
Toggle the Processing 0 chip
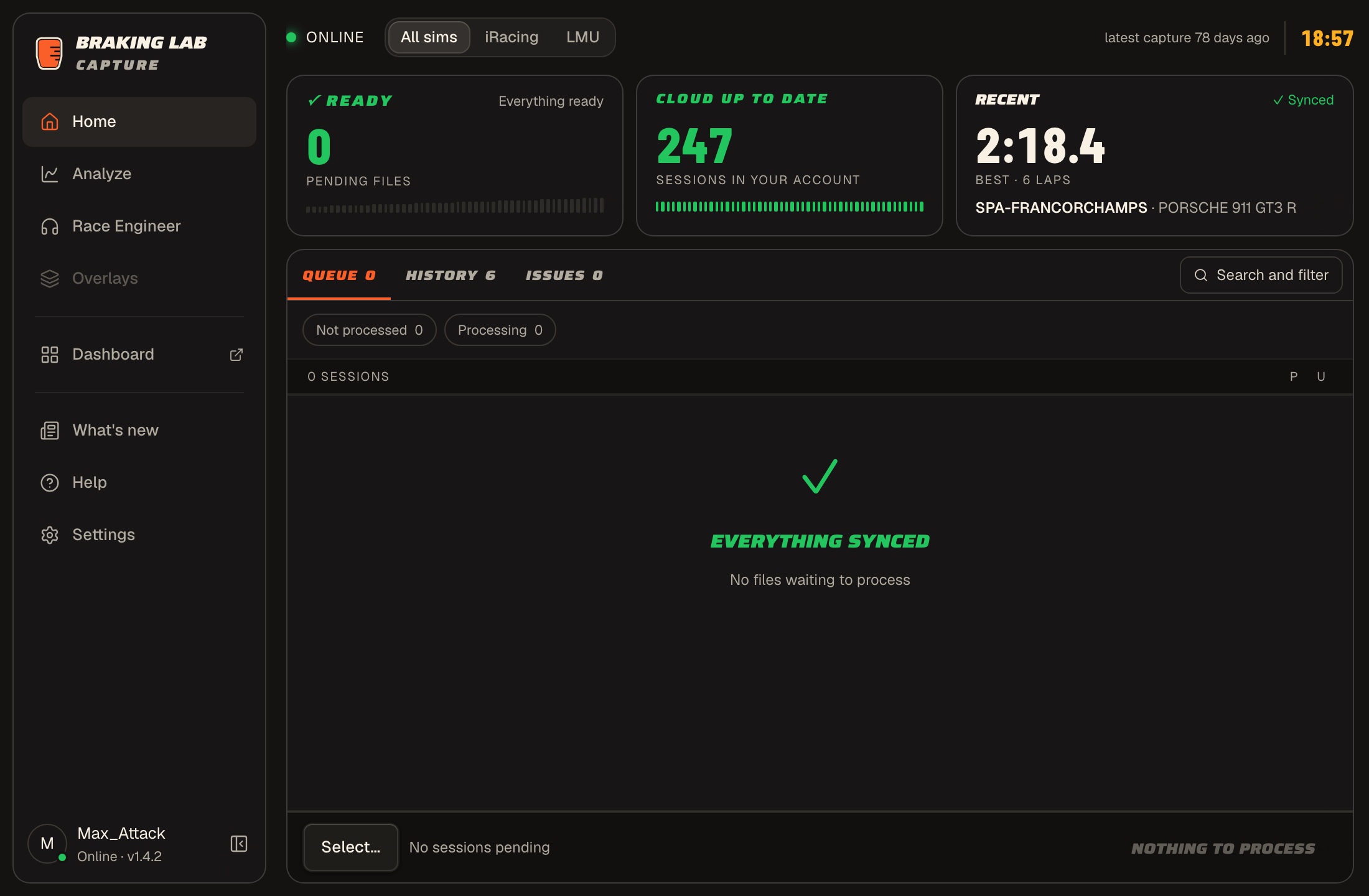(x=500, y=330)
